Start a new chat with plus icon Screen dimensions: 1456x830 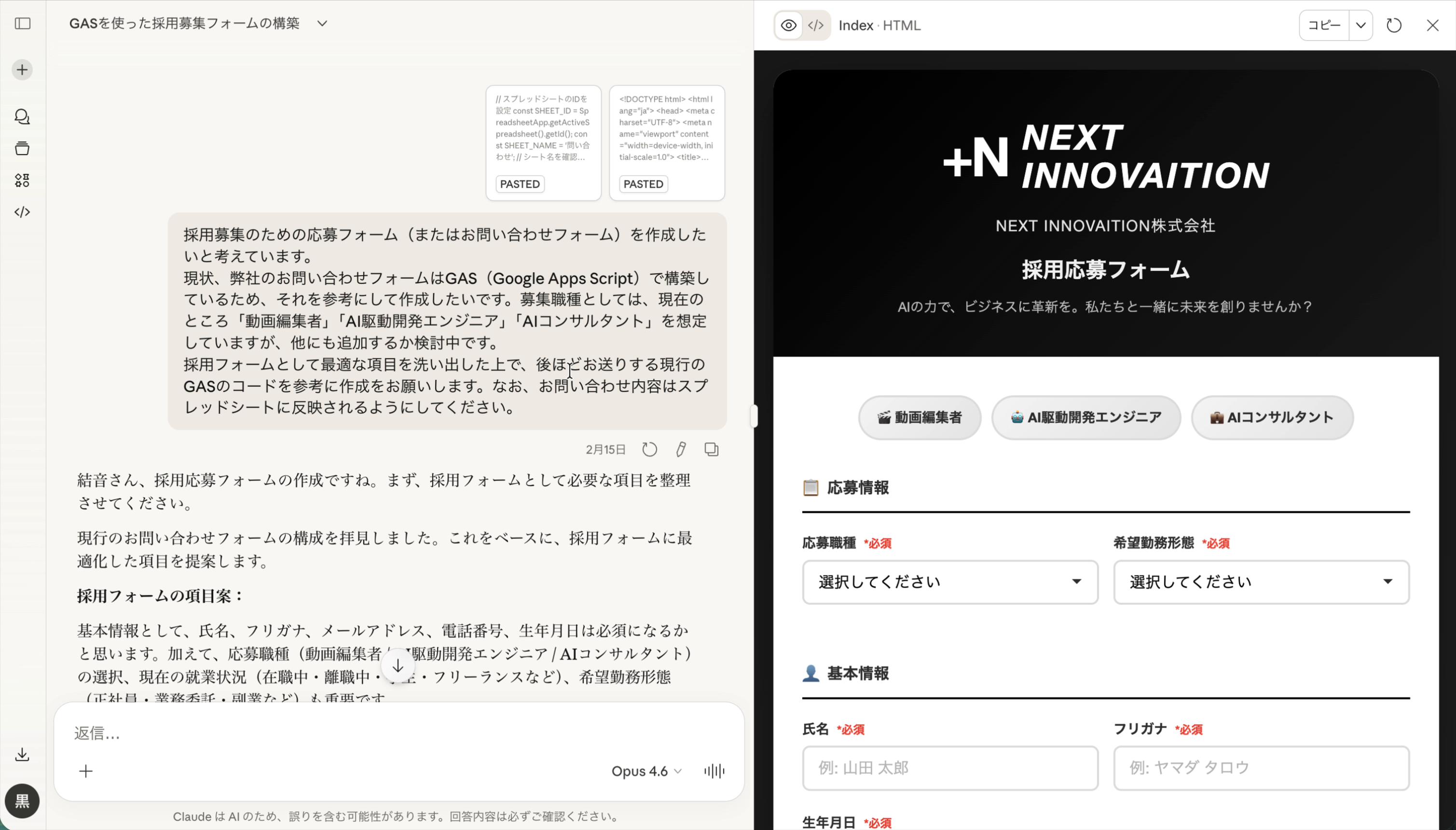(22, 70)
